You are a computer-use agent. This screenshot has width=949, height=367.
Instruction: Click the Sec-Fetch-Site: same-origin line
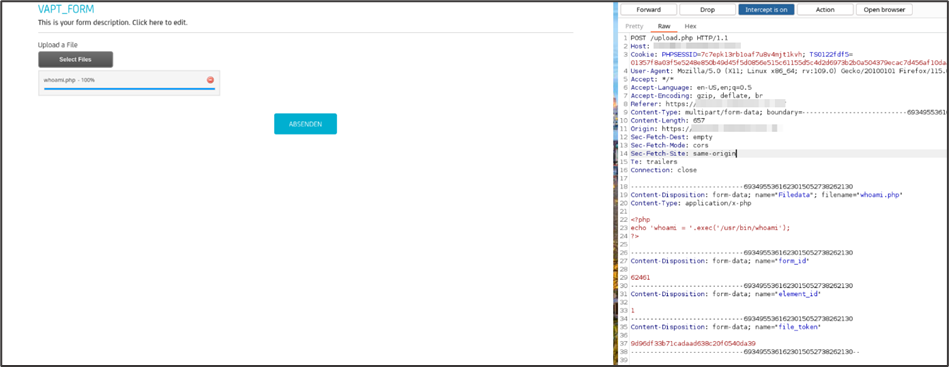coord(683,154)
